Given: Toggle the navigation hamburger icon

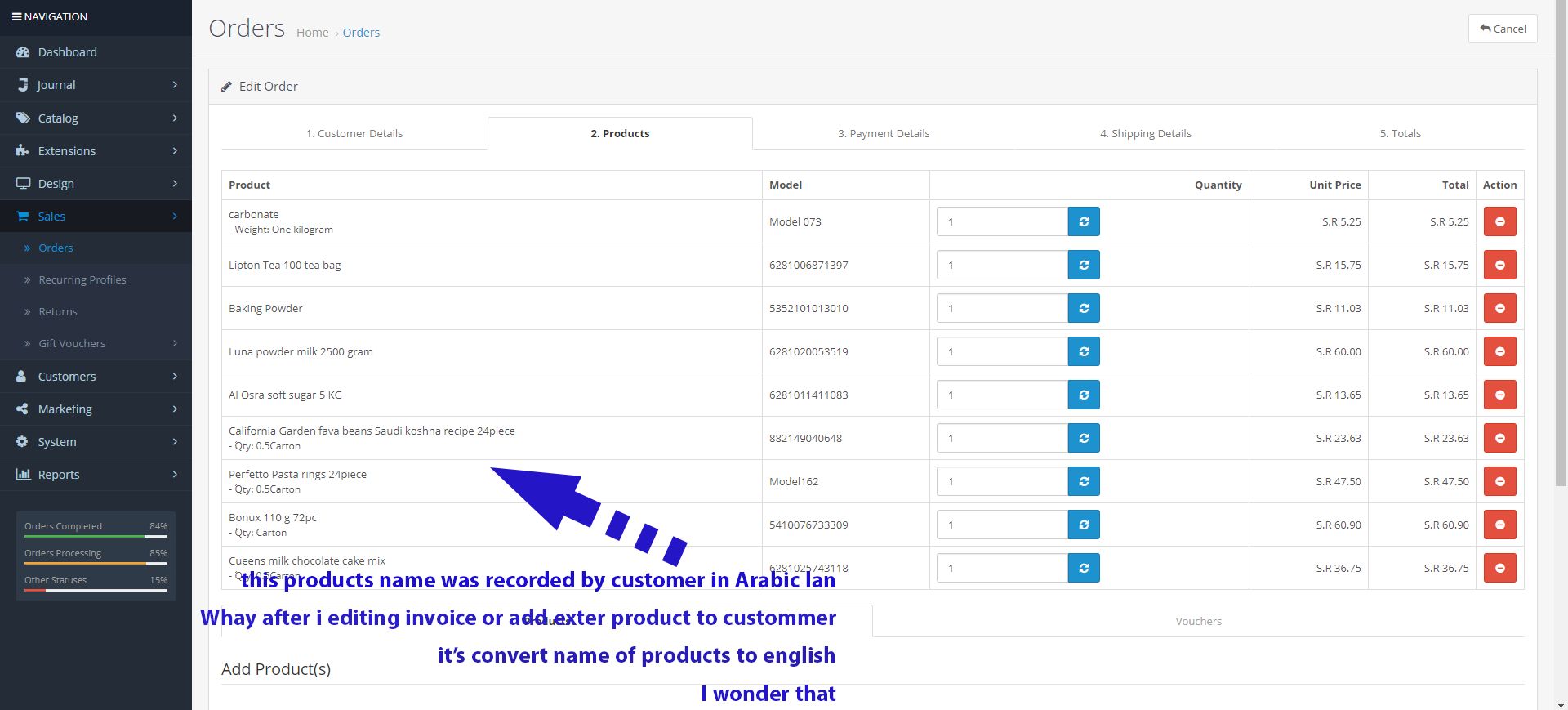Looking at the screenshot, I should (x=16, y=16).
